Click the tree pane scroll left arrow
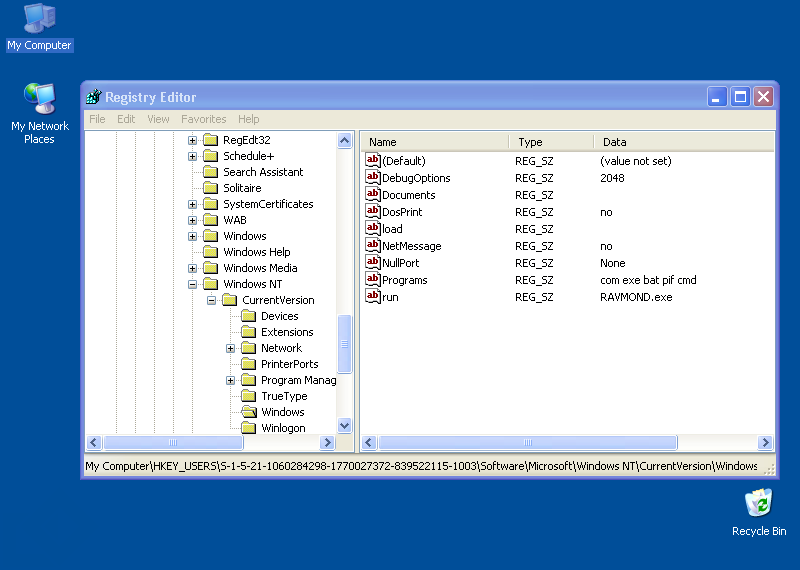This screenshot has width=800, height=570. coord(94,442)
